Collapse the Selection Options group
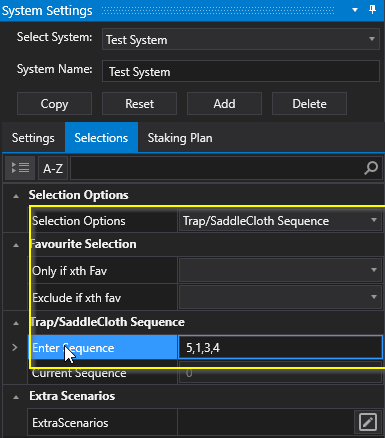This screenshot has width=385, height=438. pos(16,196)
